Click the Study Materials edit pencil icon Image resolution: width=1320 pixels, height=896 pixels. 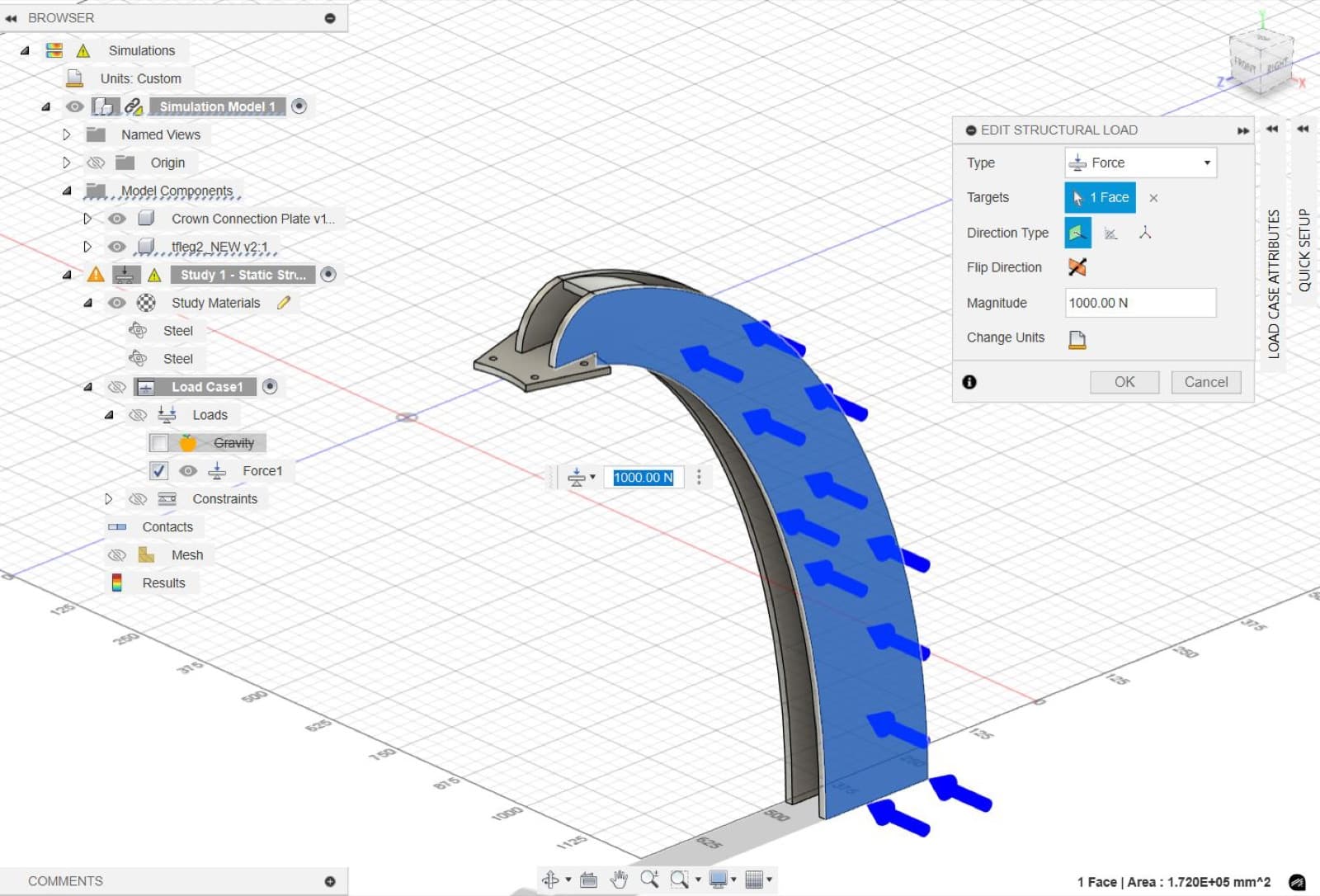[284, 303]
